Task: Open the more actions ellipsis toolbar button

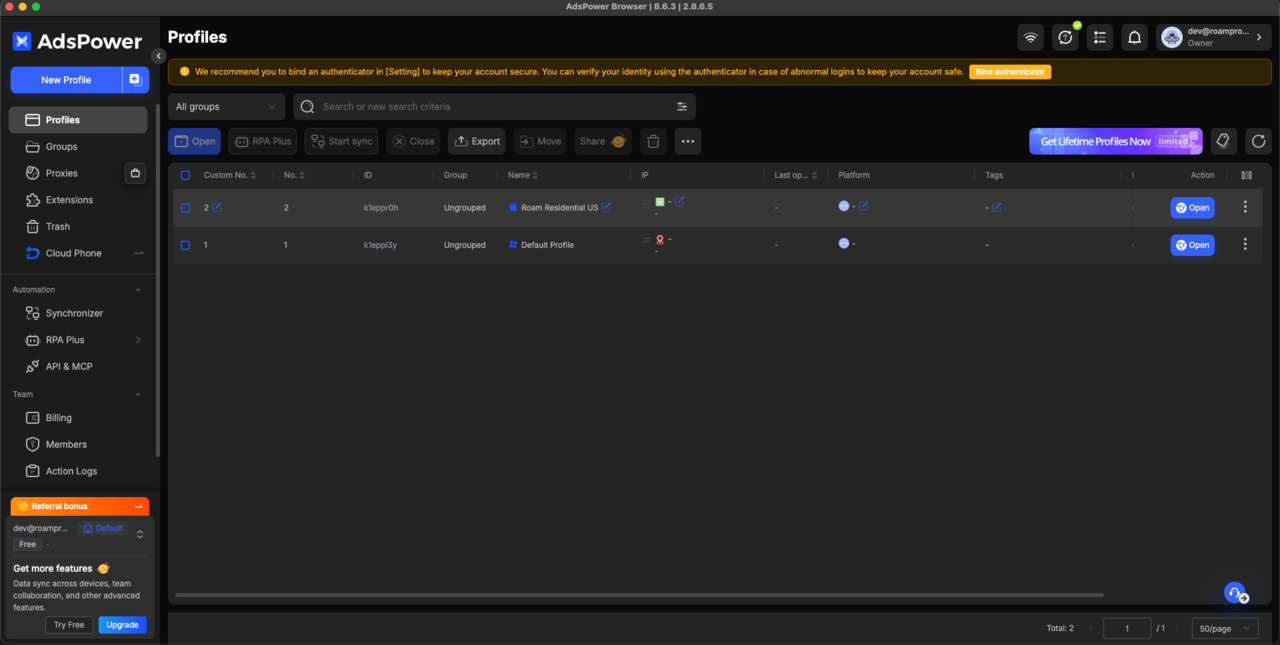Action: click(688, 141)
